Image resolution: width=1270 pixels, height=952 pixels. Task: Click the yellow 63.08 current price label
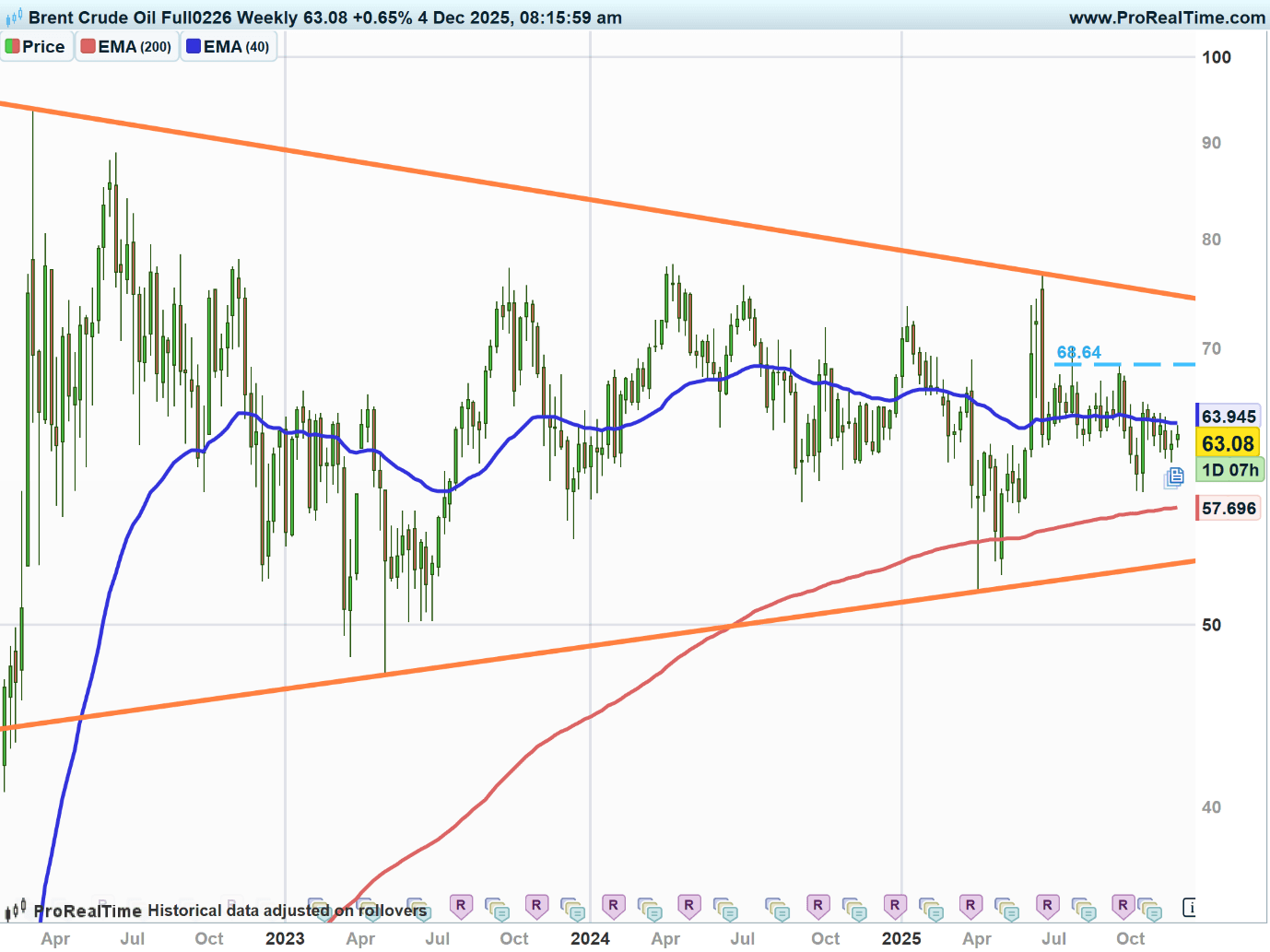click(1228, 443)
